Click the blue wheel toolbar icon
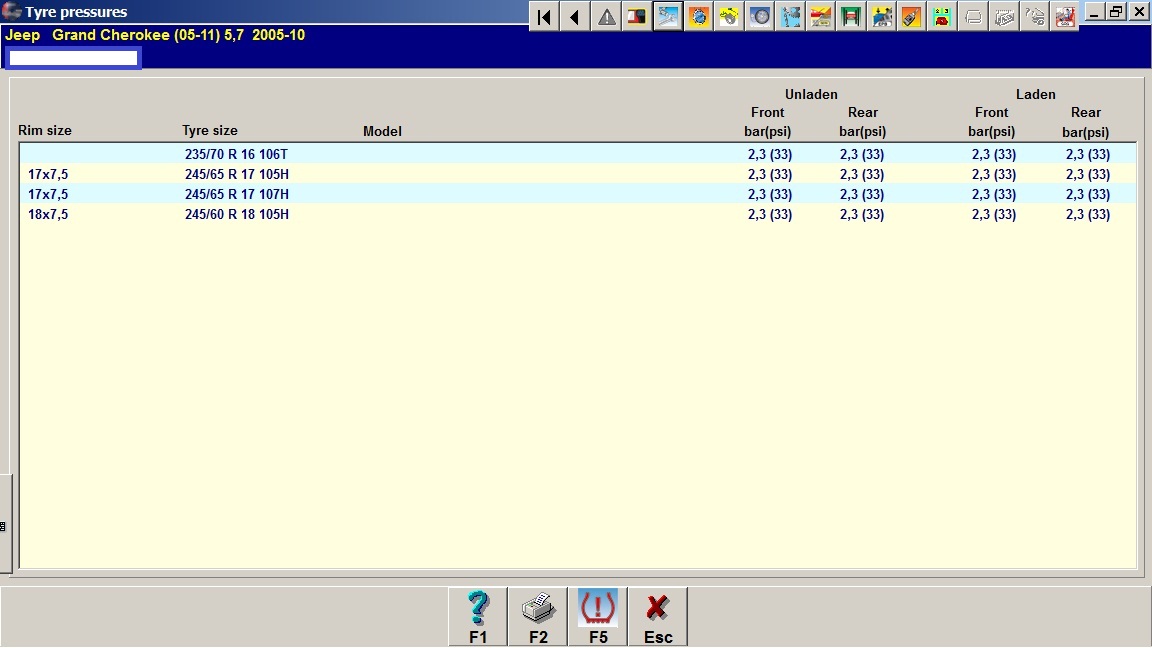This screenshot has width=1152, height=648. click(x=760, y=16)
